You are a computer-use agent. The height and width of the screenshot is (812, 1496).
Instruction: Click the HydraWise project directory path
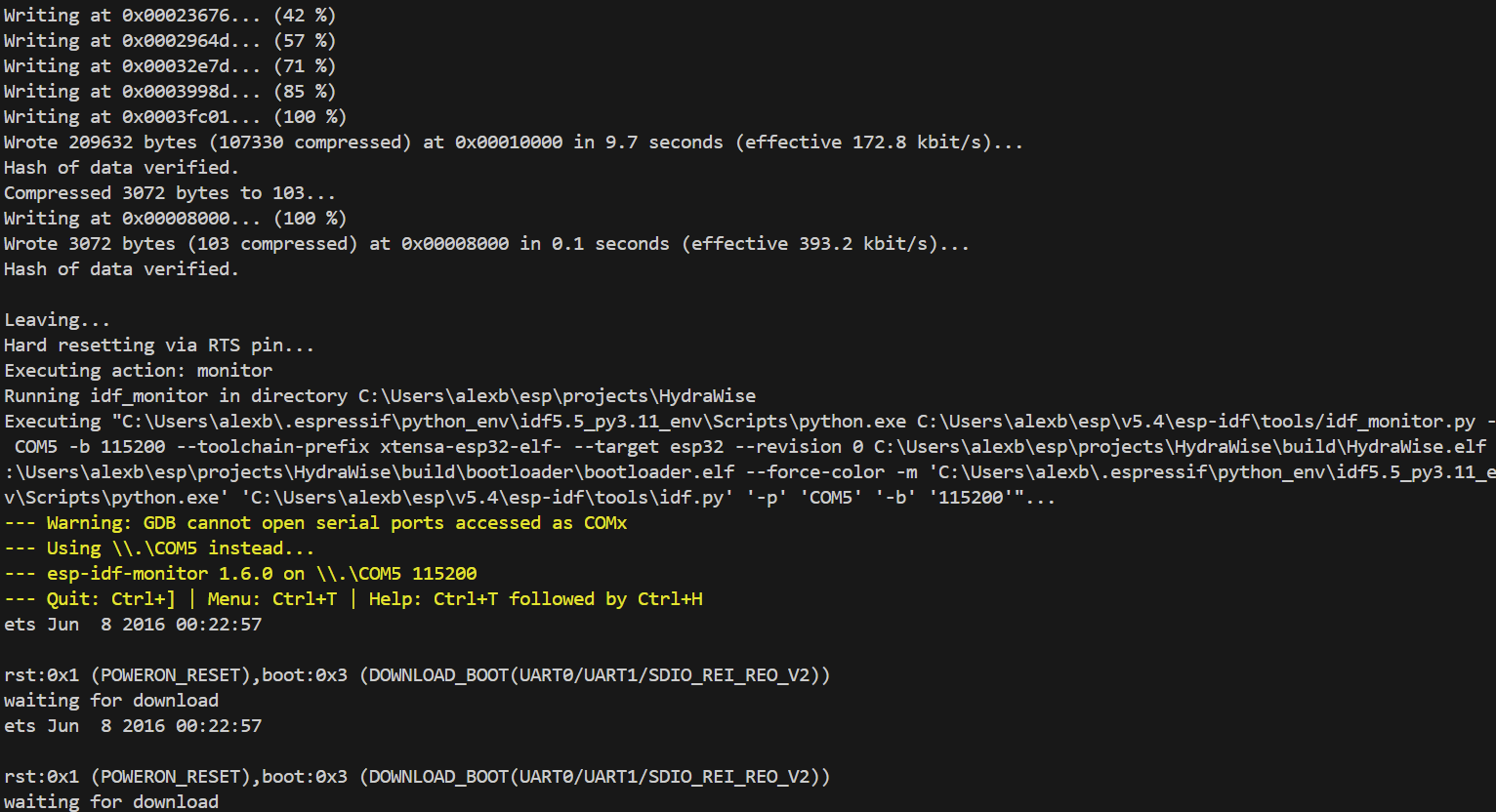557,396
